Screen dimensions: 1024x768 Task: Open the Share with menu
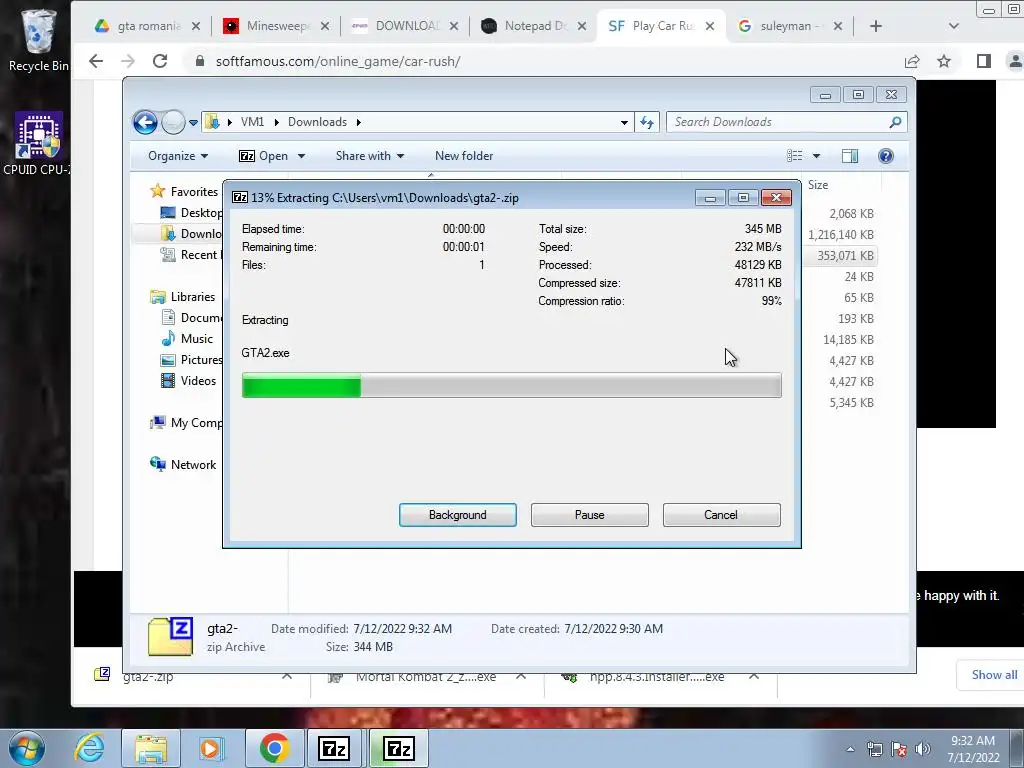370,156
